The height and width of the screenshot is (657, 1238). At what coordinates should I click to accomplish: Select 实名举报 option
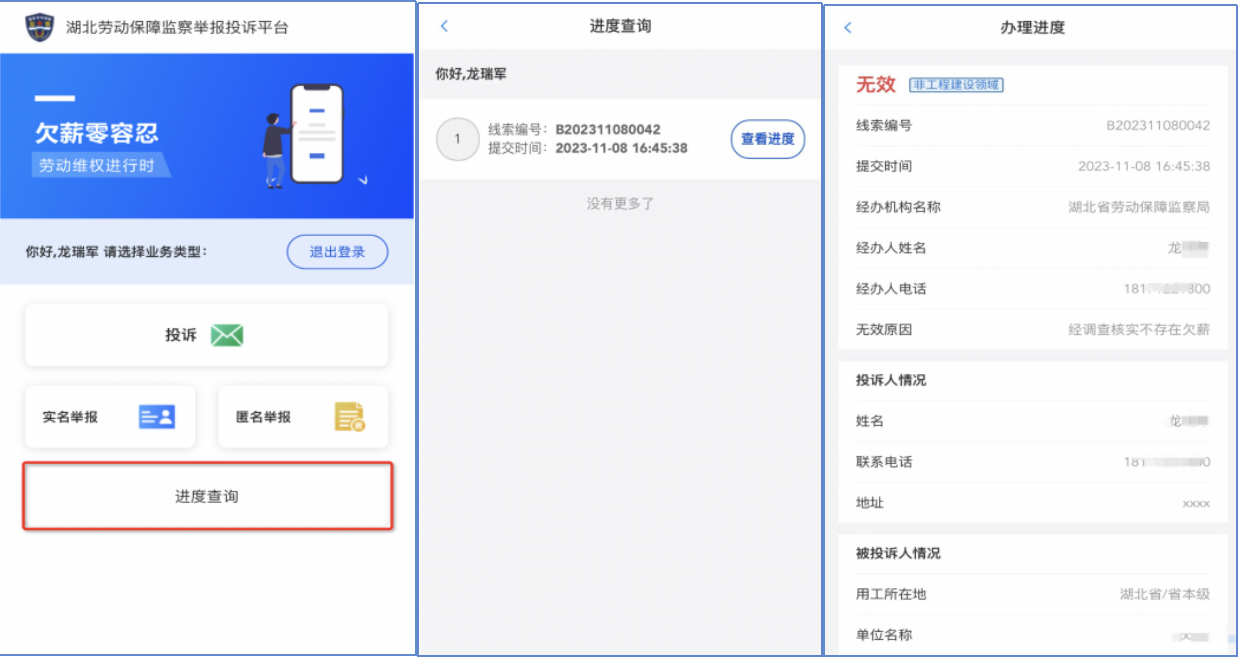[x=109, y=417]
